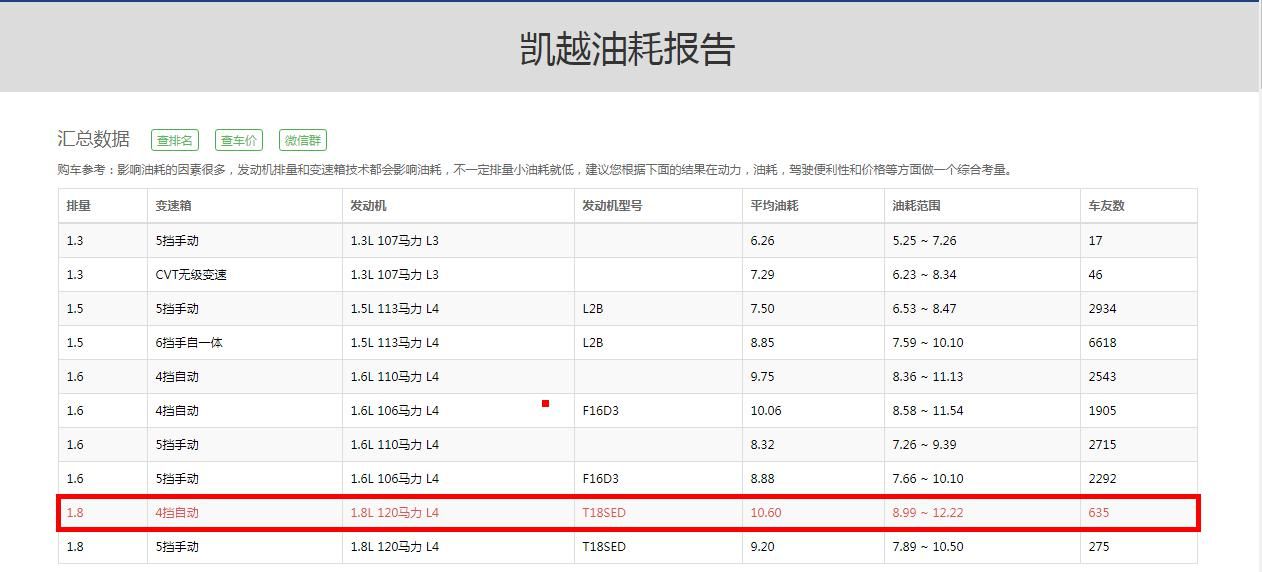Click owner count 2934
1262x572 pixels.
tap(1102, 308)
